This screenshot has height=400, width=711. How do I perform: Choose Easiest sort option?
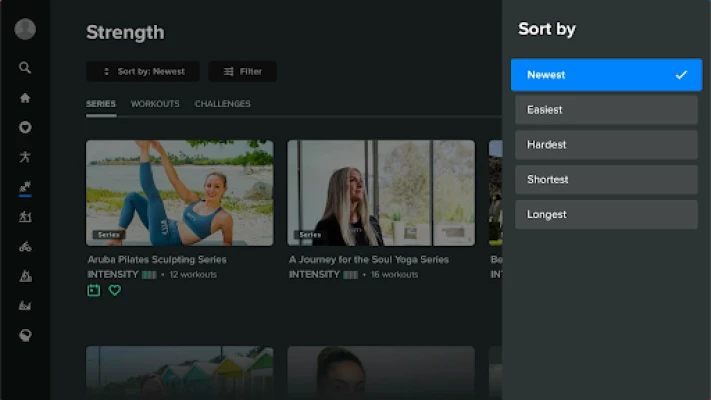point(606,110)
